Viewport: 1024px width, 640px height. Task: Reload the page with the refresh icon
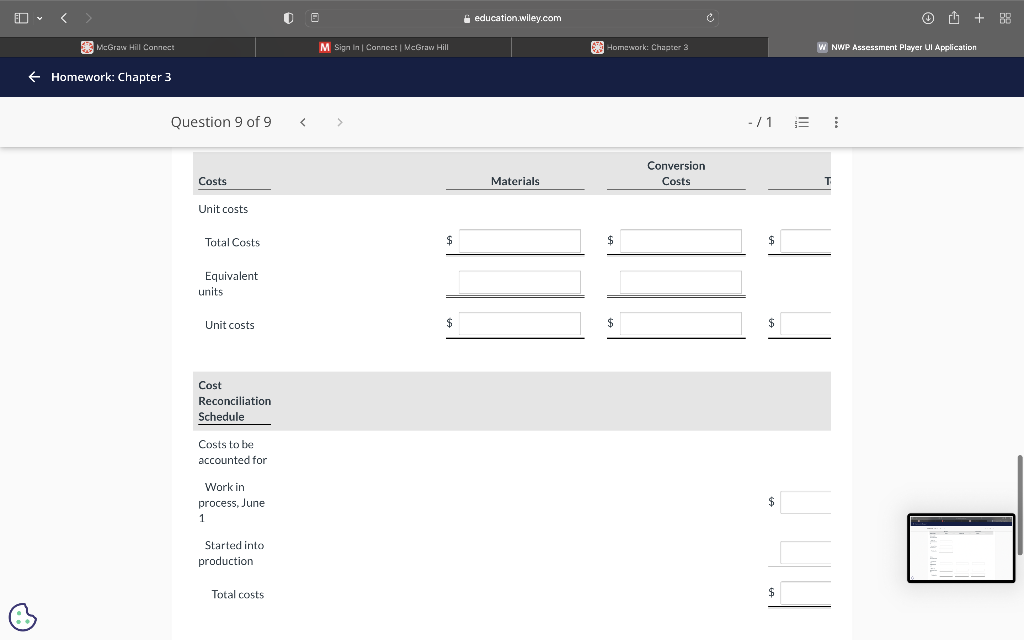710,18
